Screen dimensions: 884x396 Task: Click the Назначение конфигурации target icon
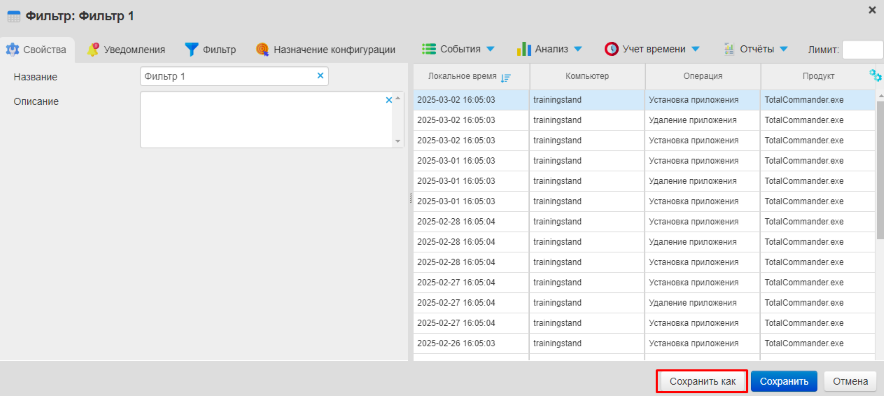pos(262,50)
